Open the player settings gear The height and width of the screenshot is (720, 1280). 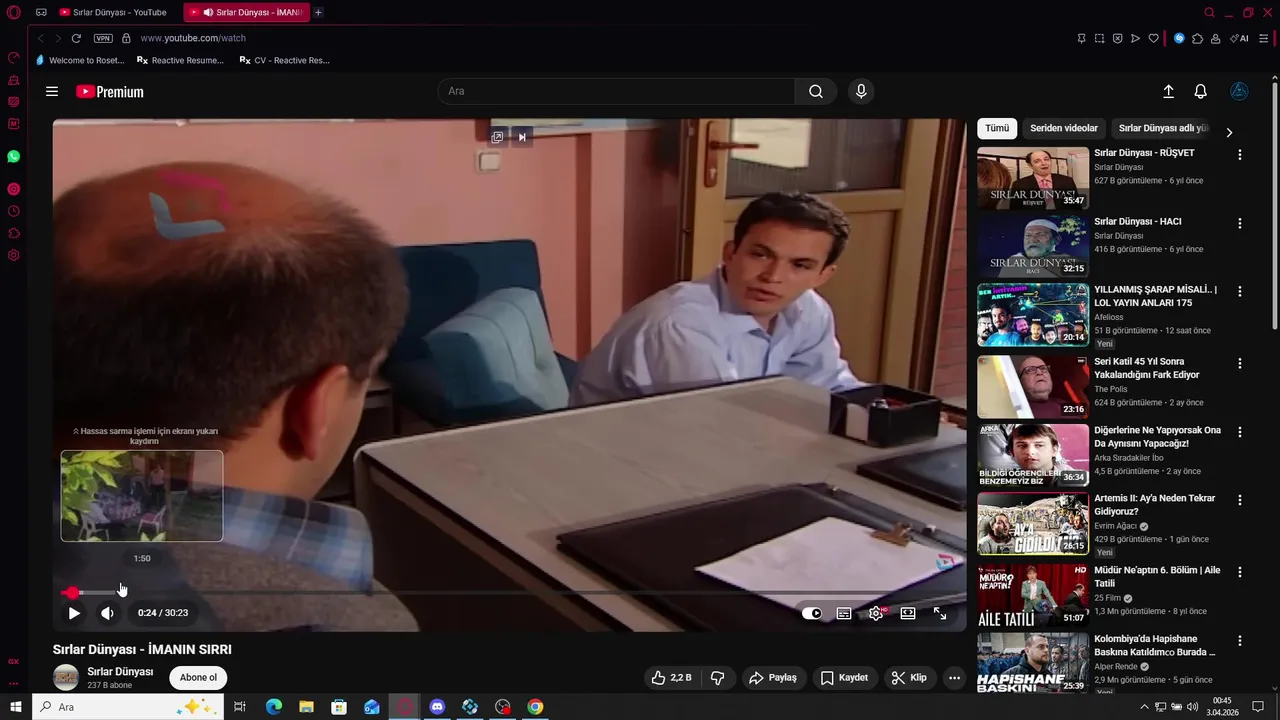(876, 614)
